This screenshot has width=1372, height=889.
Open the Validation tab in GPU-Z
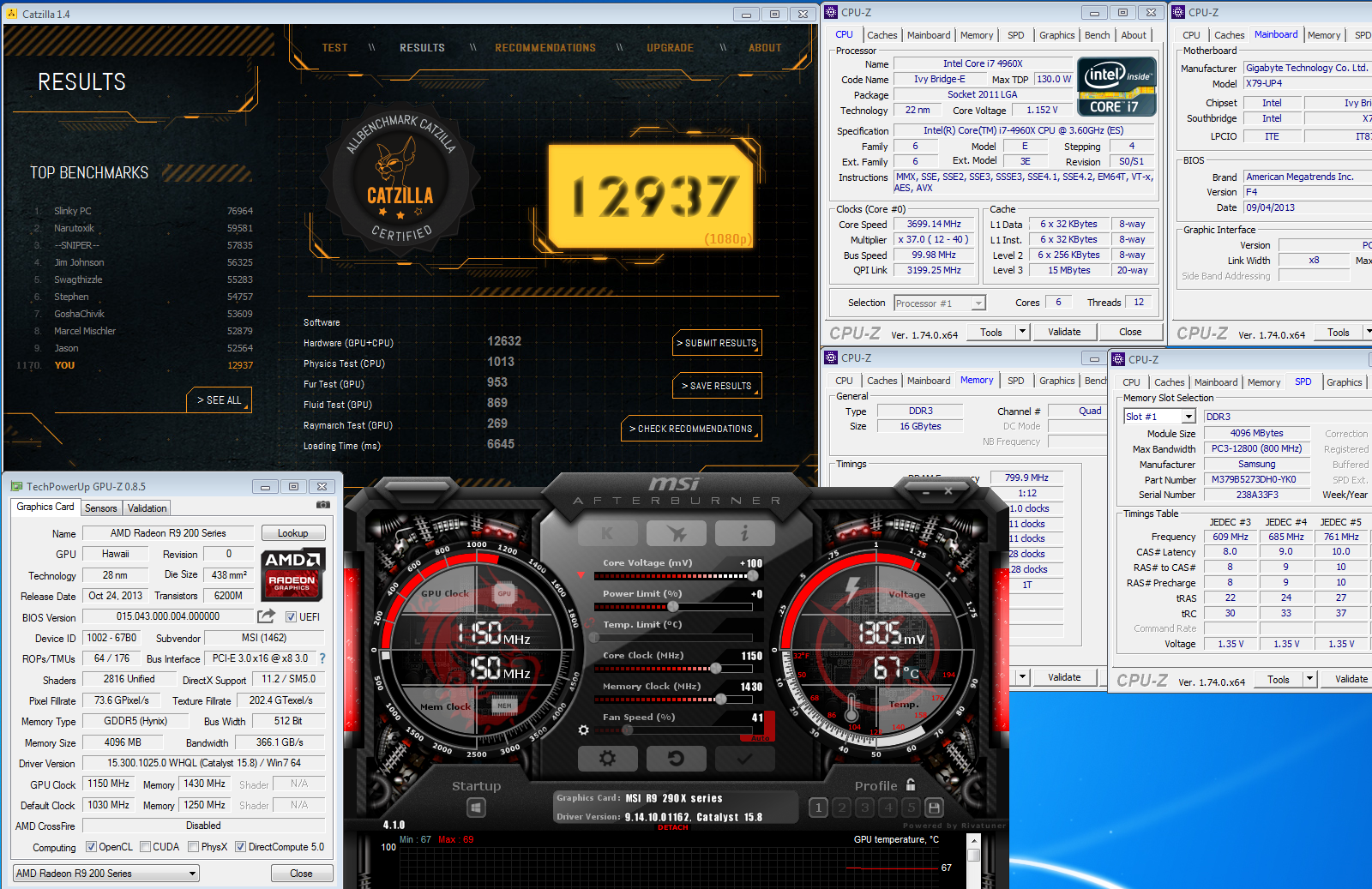coord(147,508)
